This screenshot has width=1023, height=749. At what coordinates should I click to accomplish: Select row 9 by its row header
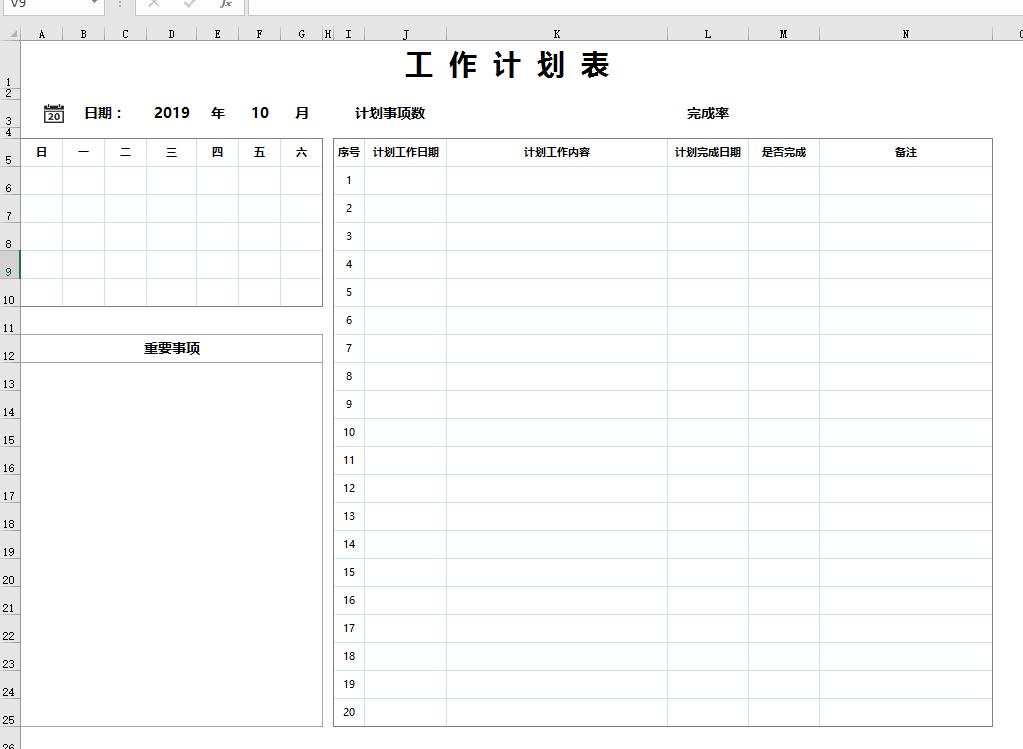[x=9, y=270]
